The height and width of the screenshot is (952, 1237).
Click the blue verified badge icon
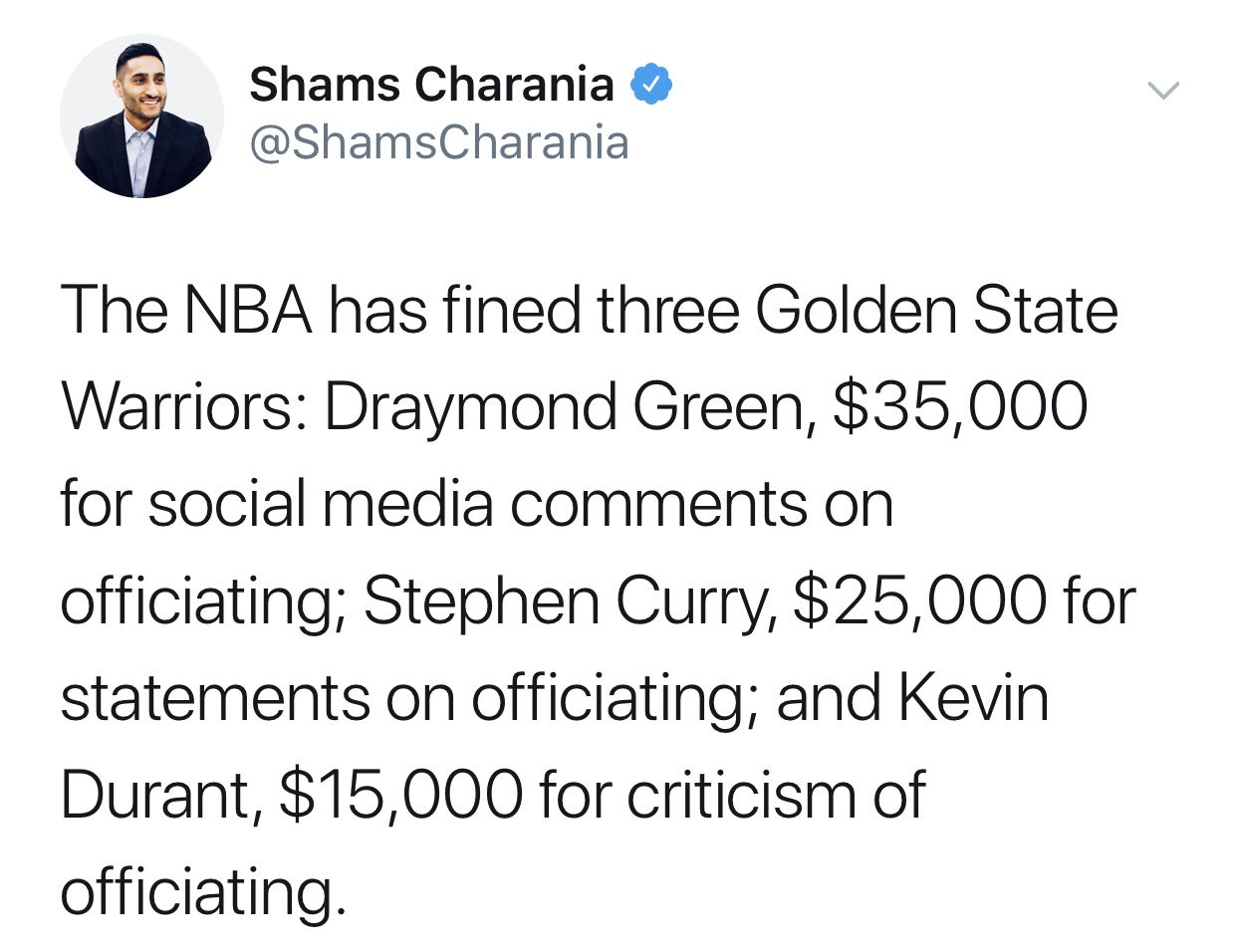tap(651, 86)
